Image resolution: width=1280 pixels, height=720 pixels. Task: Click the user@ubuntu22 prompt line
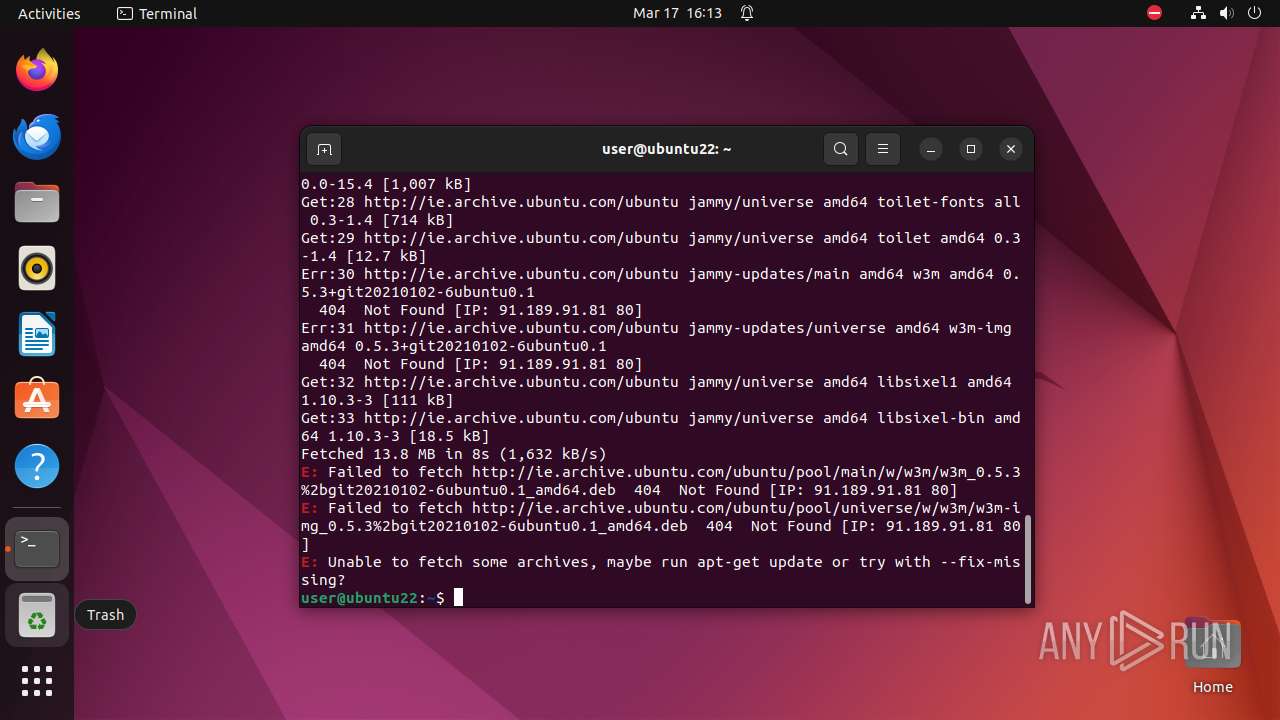coord(382,597)
